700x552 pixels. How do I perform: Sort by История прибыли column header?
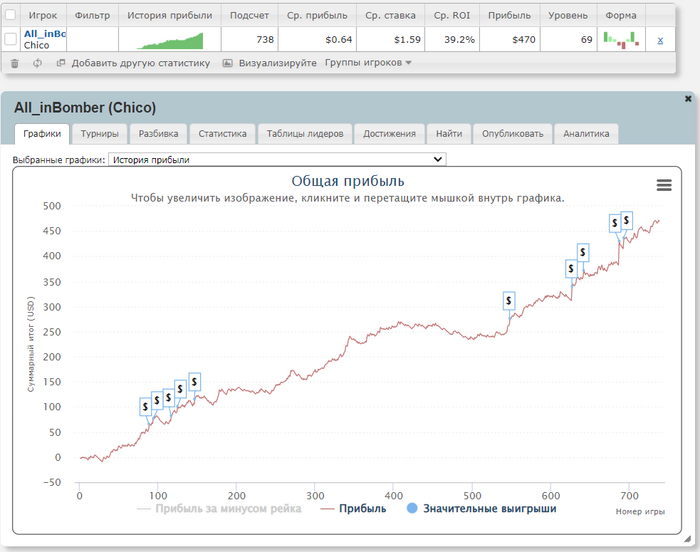[x=170, y=15]
